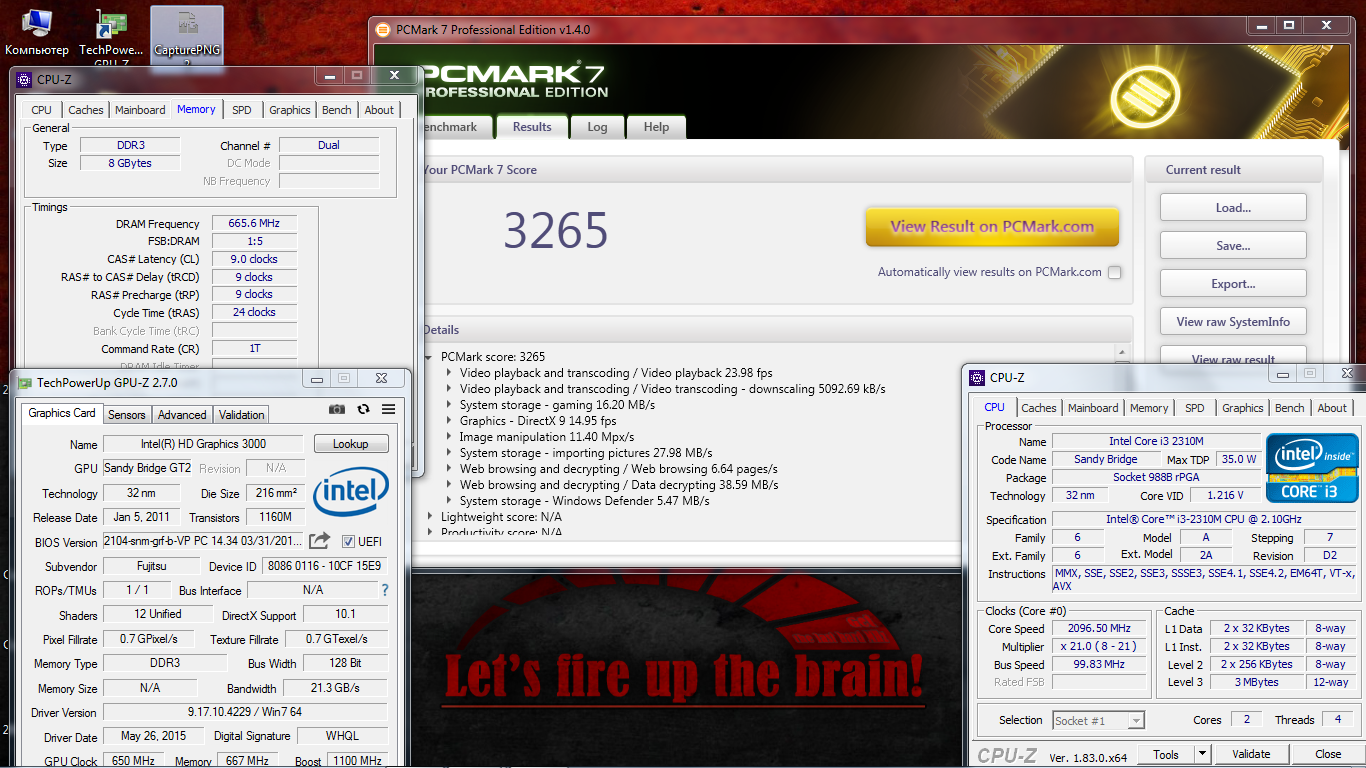Open the Компьютер desktop icon
1366x768 pixels.
36,32
